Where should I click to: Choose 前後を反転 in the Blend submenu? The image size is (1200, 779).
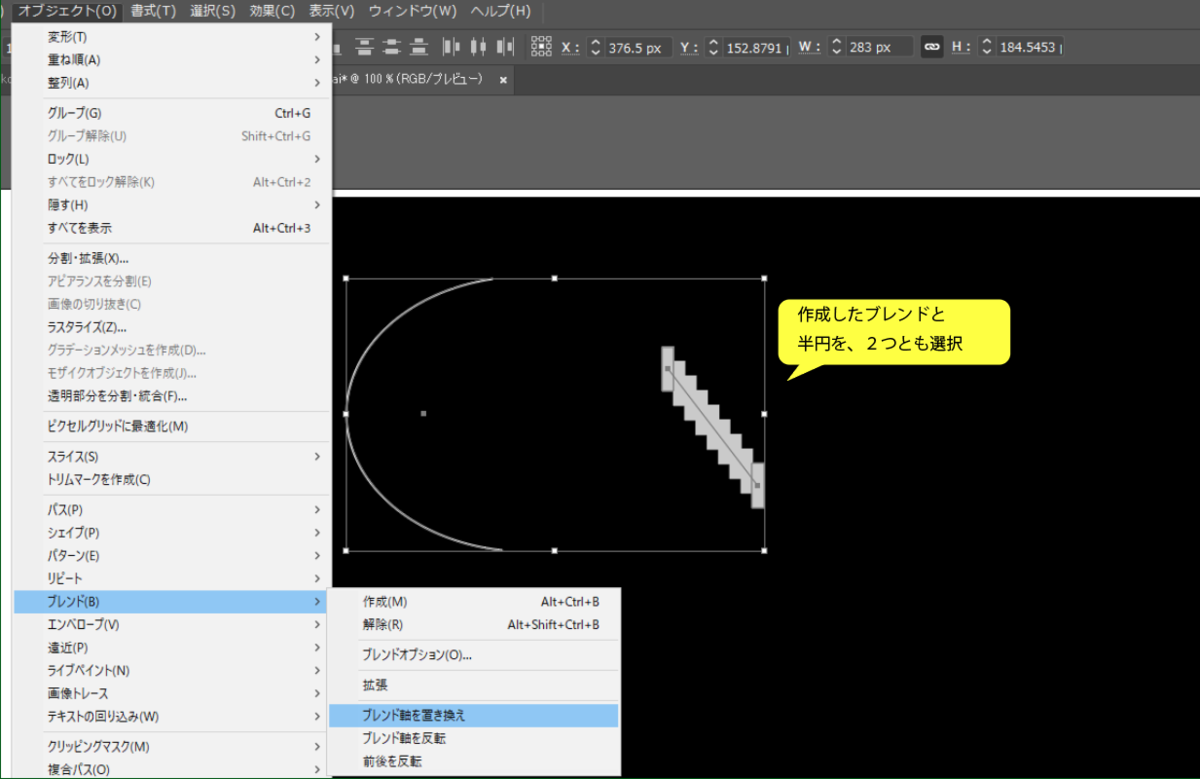tap(474, 762)
